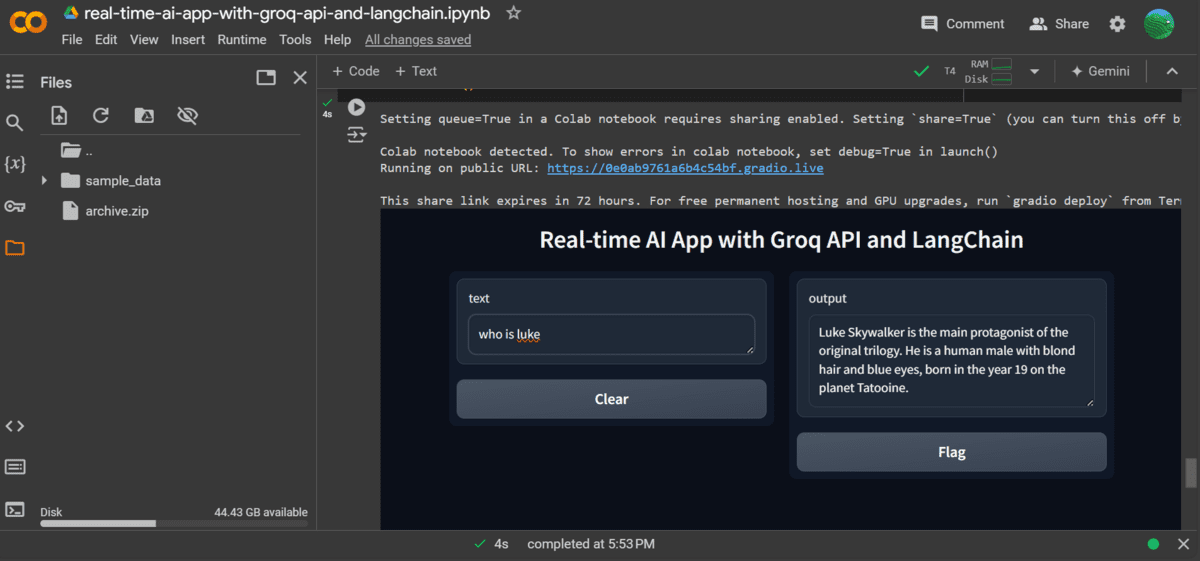The height and width of the screenshot is (561, 1200).
Task: Open notebook settings gear icon
Action: click(1117, 24)
